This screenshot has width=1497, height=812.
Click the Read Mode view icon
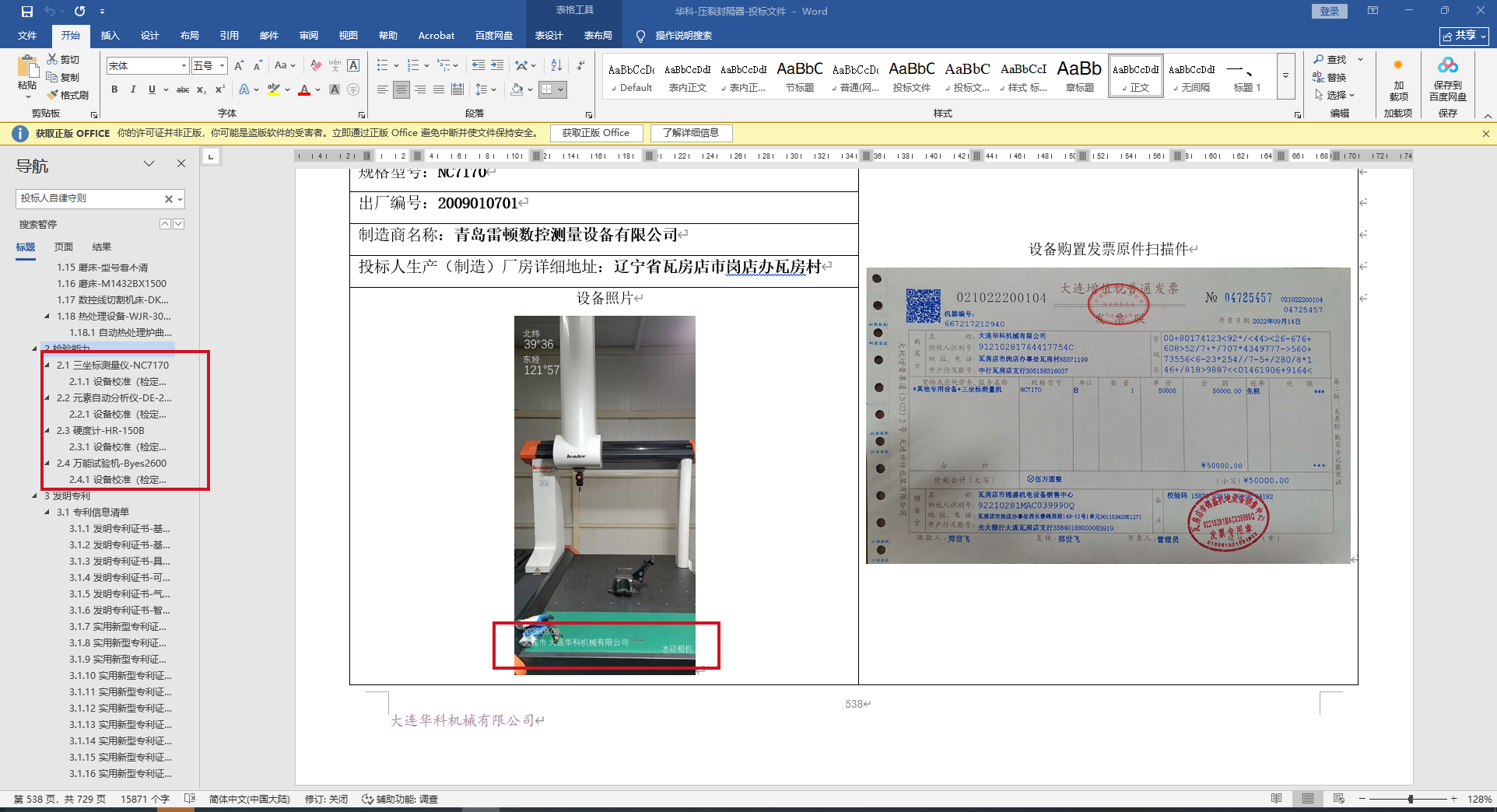[1276, 799]
